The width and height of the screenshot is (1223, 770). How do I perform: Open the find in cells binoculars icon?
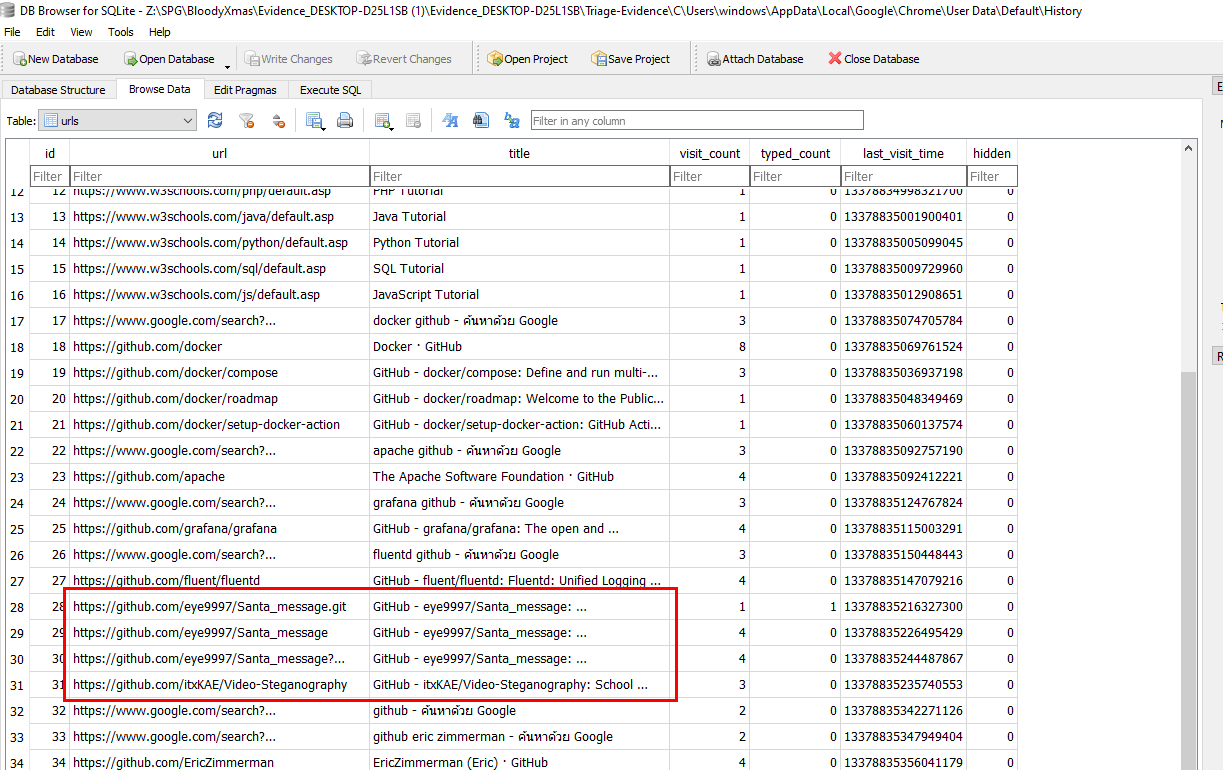[x=481, y=121]
